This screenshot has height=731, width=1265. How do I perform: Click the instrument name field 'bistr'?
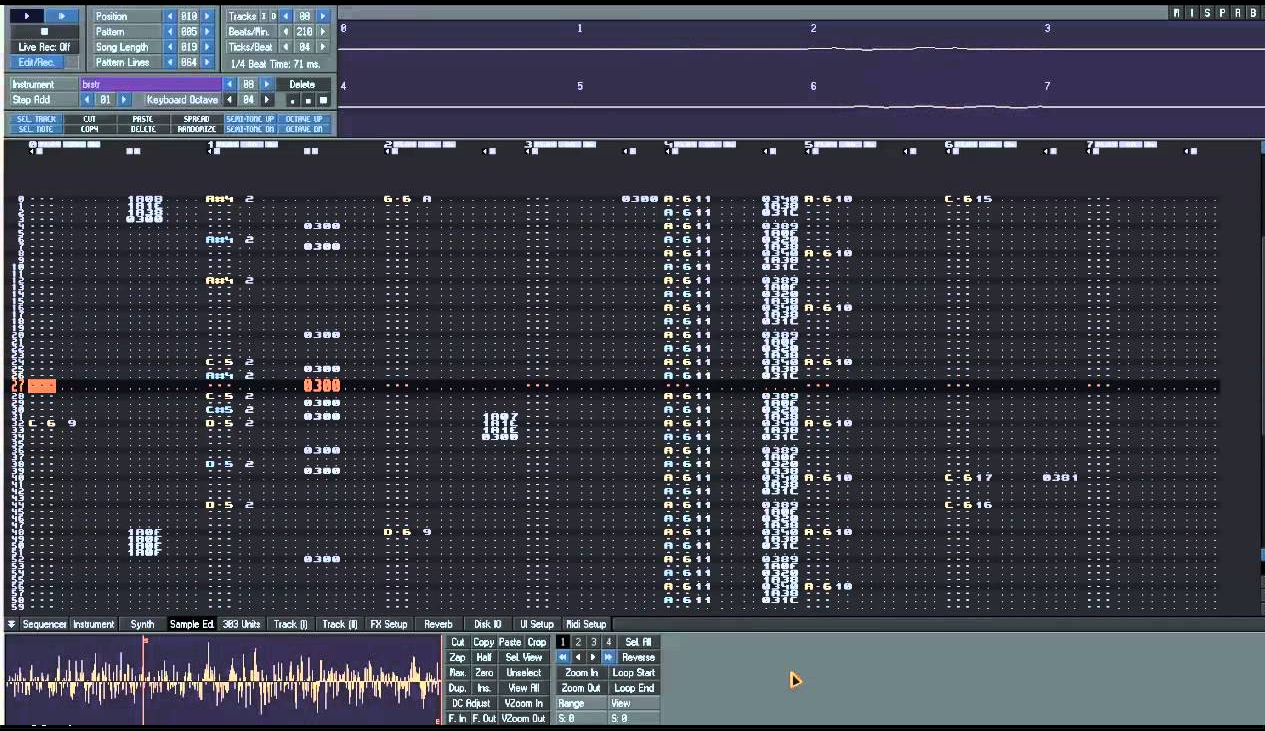click(150, 85)
